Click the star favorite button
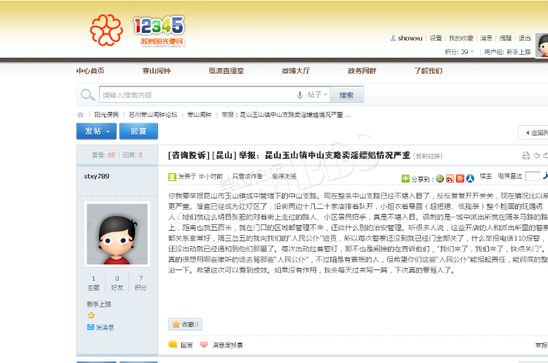548x363 pixels. pos(185,325)
